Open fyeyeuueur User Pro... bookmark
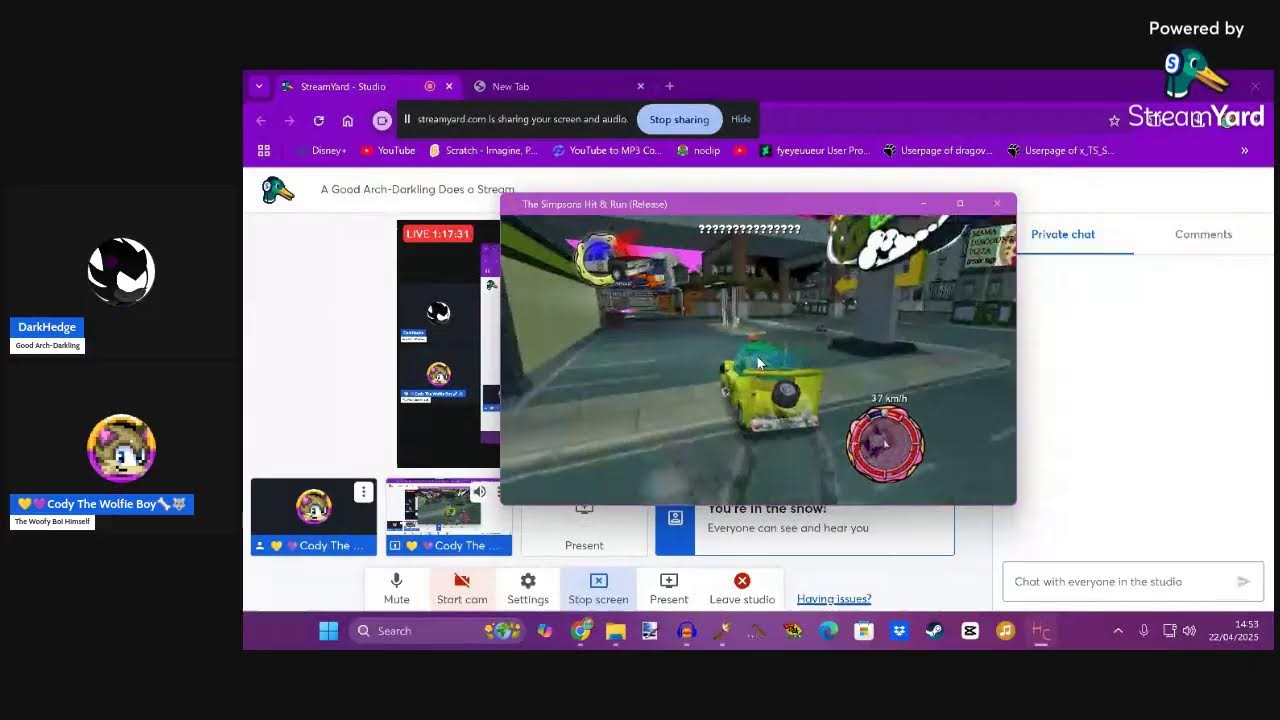 [x=815, y=151]
